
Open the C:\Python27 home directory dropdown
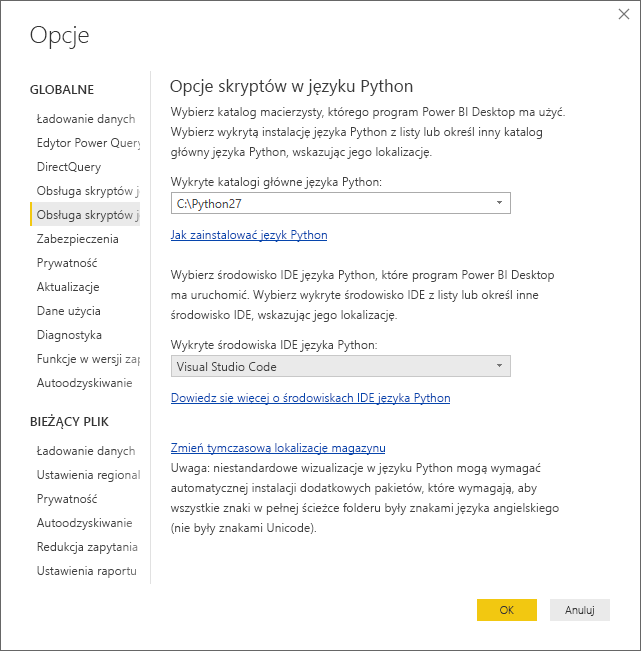coord(340,203)
